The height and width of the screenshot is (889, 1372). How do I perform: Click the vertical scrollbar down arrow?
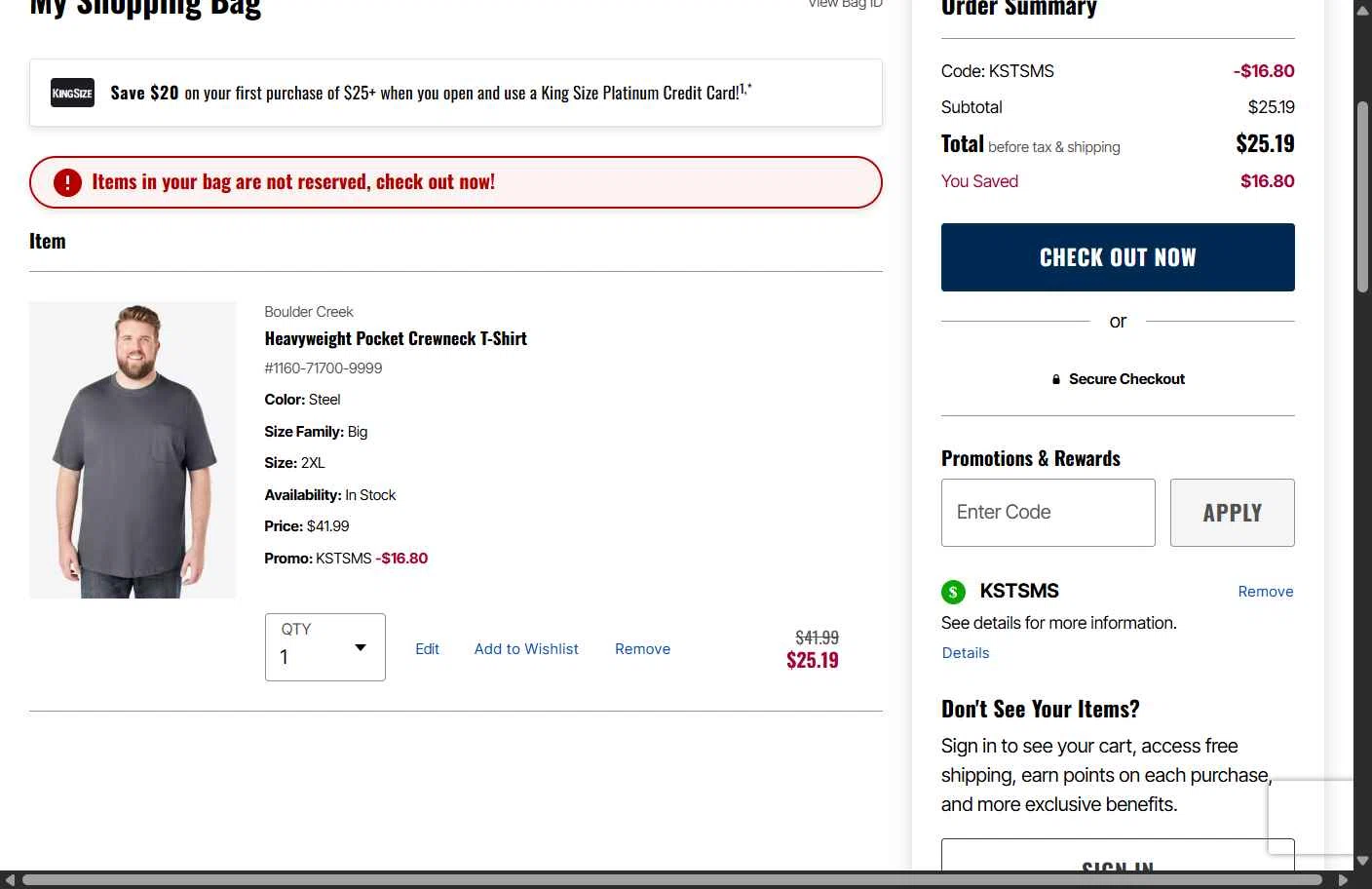click(x=1362, y=861)
